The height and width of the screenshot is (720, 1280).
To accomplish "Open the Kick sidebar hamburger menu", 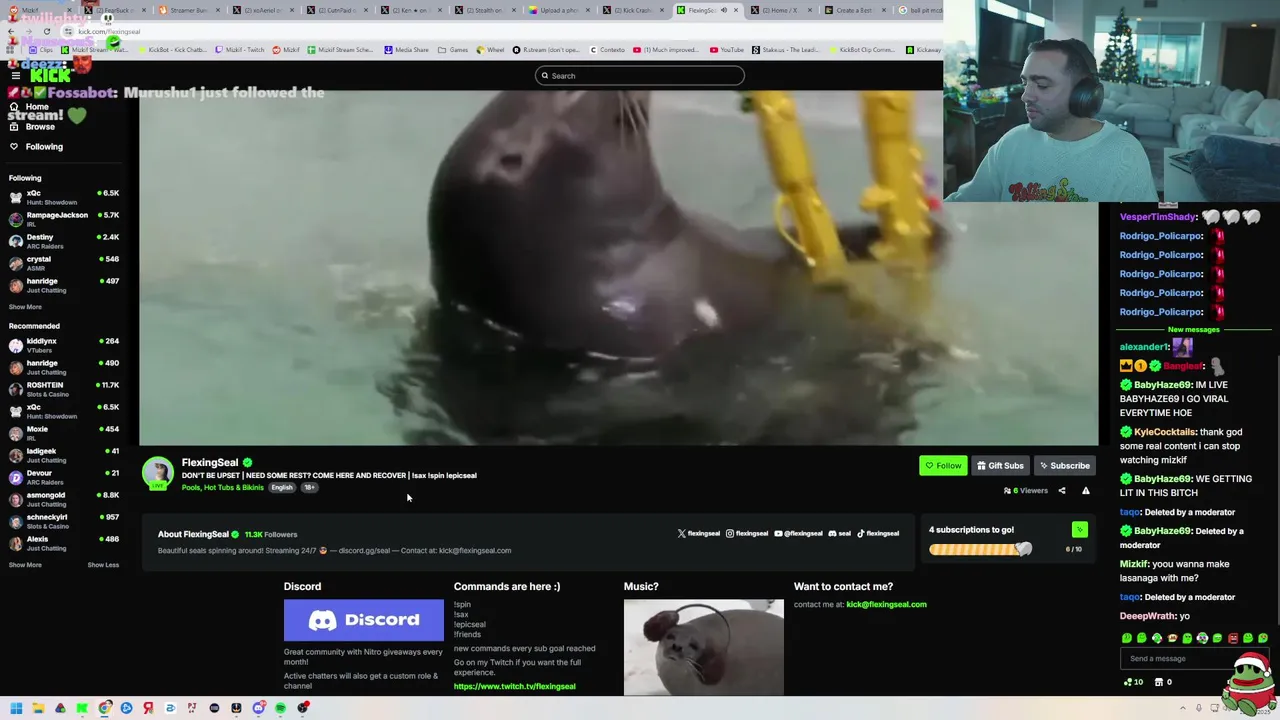I will [15, 76].
